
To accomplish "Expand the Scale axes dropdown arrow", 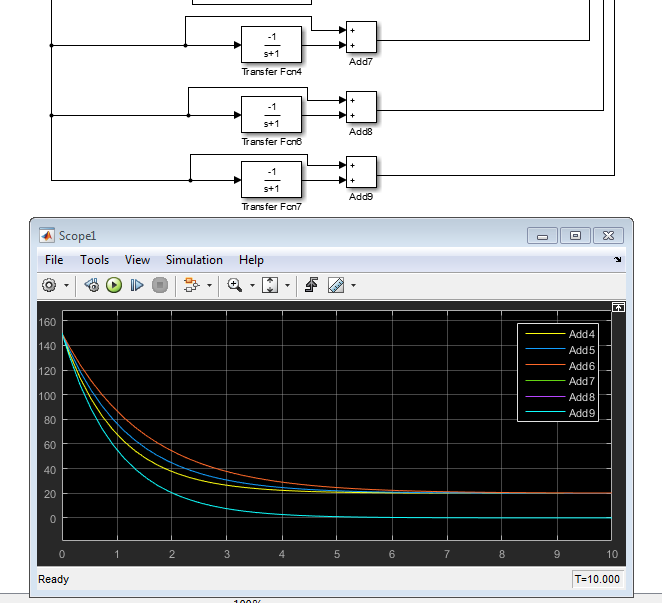I will click(x=288, y=285).
